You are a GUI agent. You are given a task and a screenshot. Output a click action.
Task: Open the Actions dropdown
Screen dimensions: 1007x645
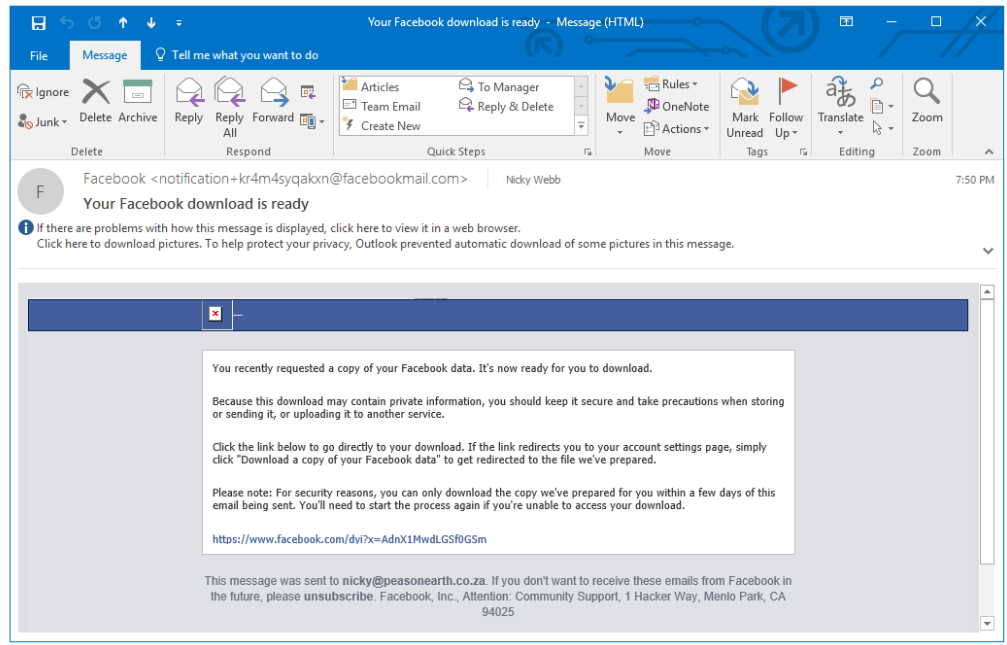pyautogui.click(x=677, y=128)
